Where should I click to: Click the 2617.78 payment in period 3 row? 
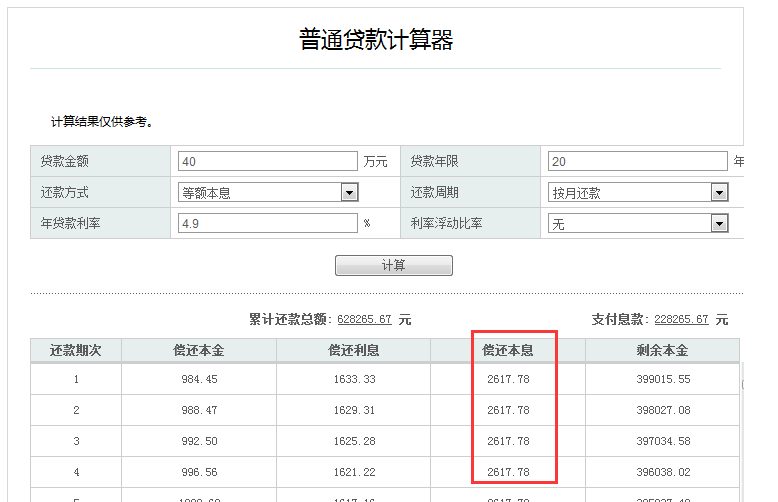point(508,441)
